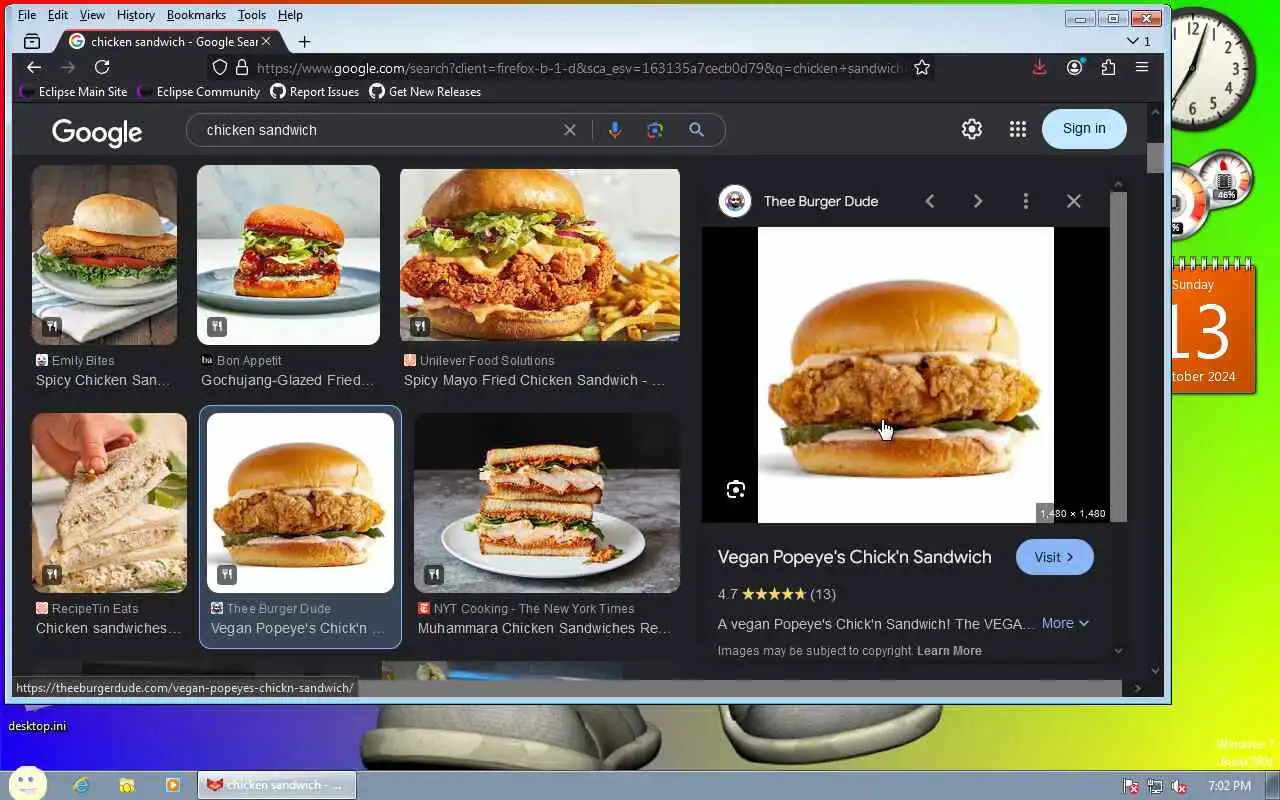Click the site padlock security icon
The height and width of the screenshot is (800, 1280).
(241, 67)
